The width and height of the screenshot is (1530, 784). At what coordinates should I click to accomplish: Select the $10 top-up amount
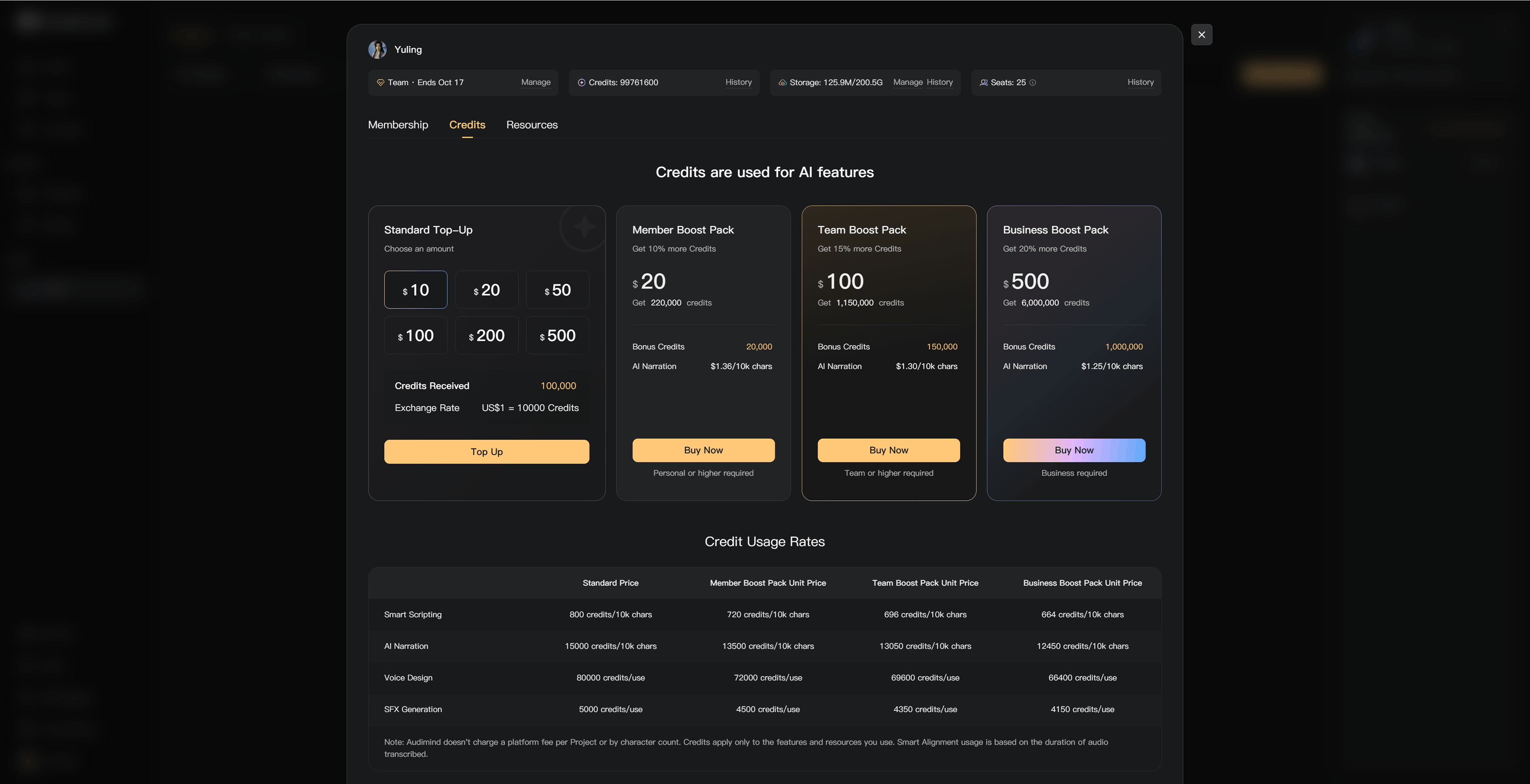click(415, 290)
